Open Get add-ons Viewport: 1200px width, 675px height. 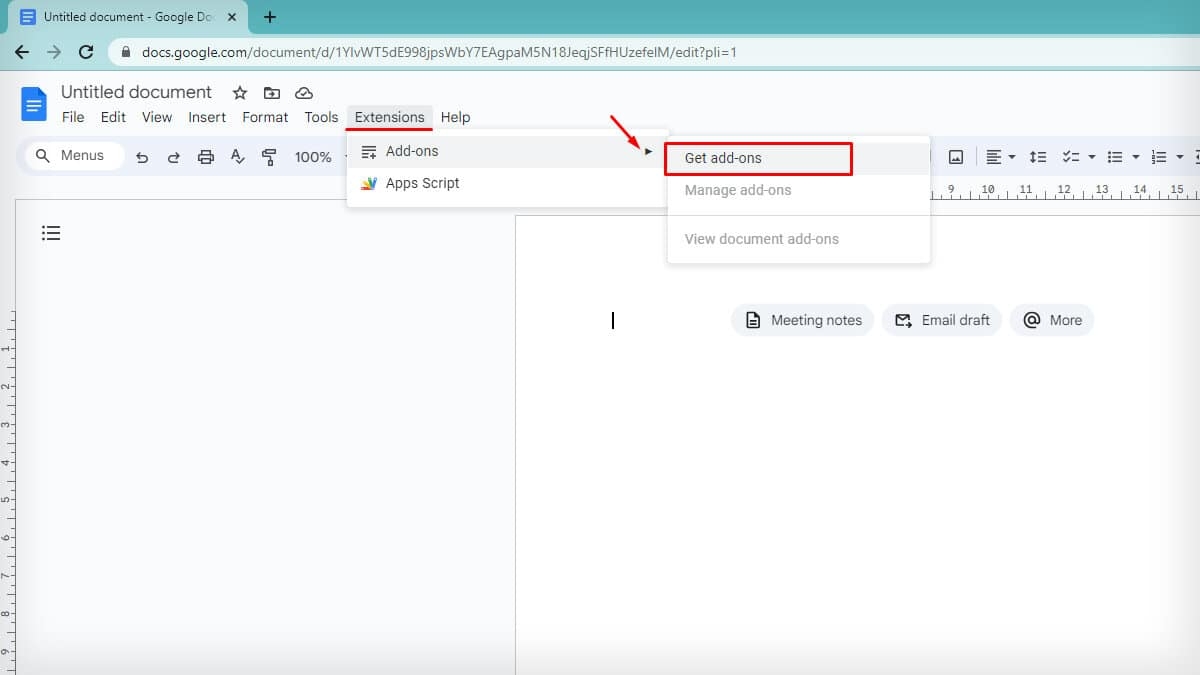point(721,158)
